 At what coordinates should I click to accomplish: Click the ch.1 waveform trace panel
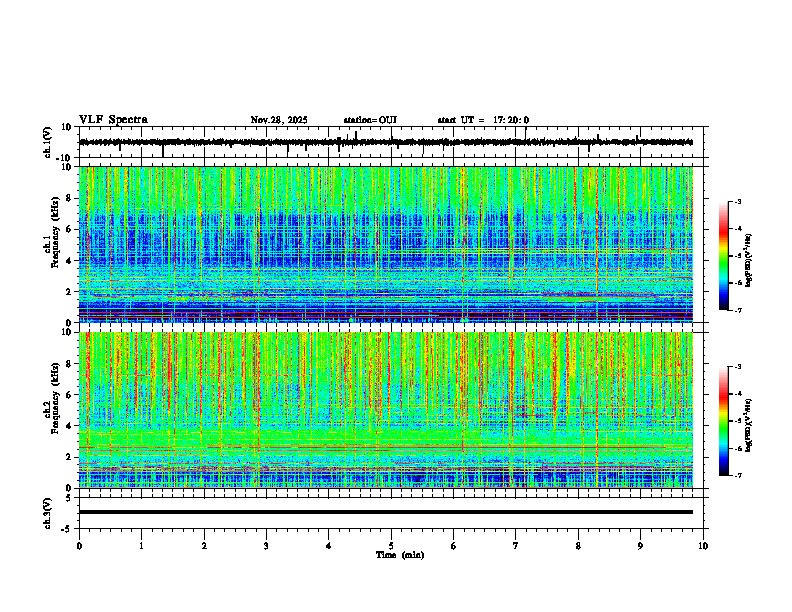tap(393, 142)
